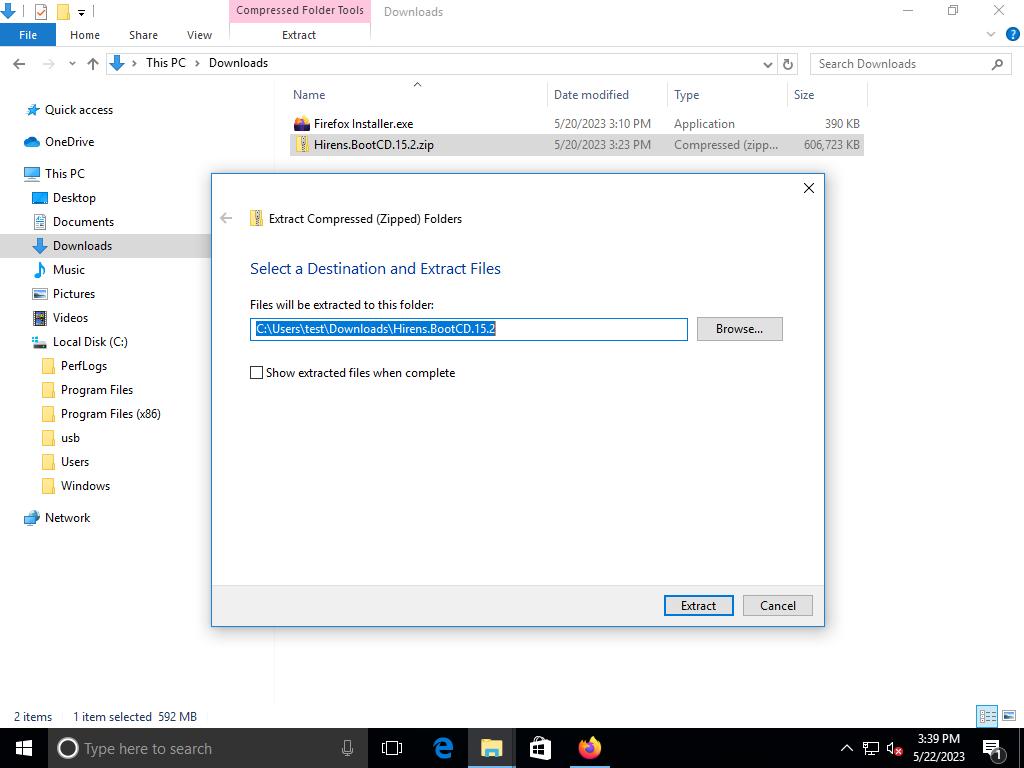Click the Cancel button in the dialog
The image size is (1024, 768).
pos(777,605)
